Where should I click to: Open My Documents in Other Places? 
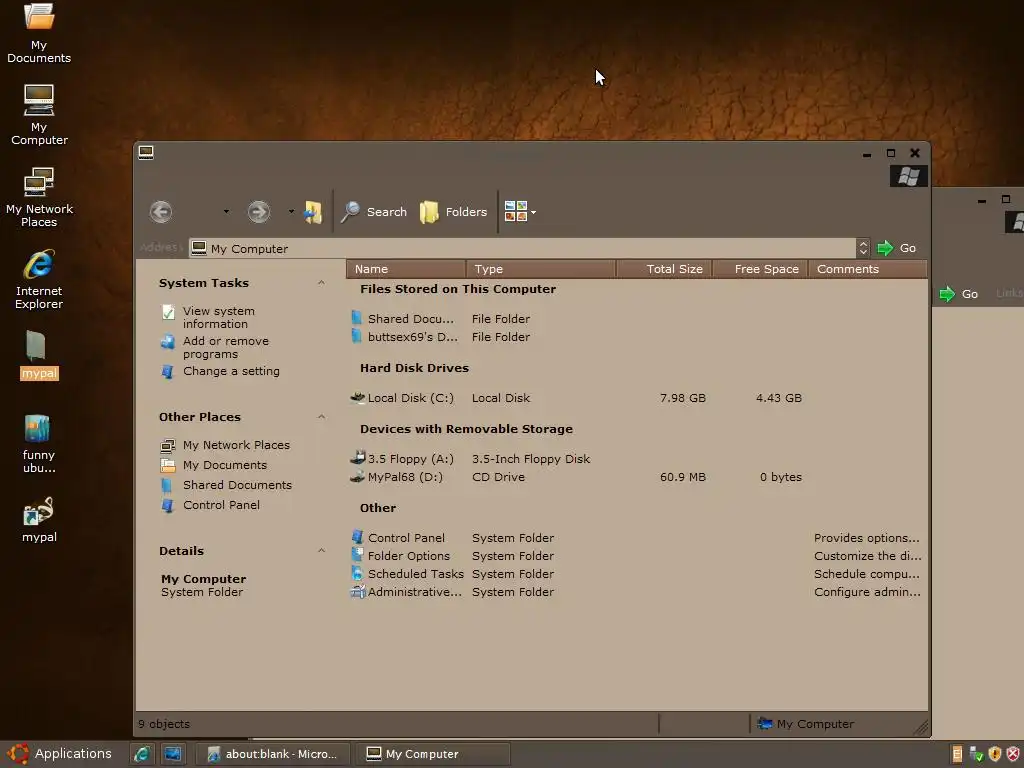tap(225, 465)
